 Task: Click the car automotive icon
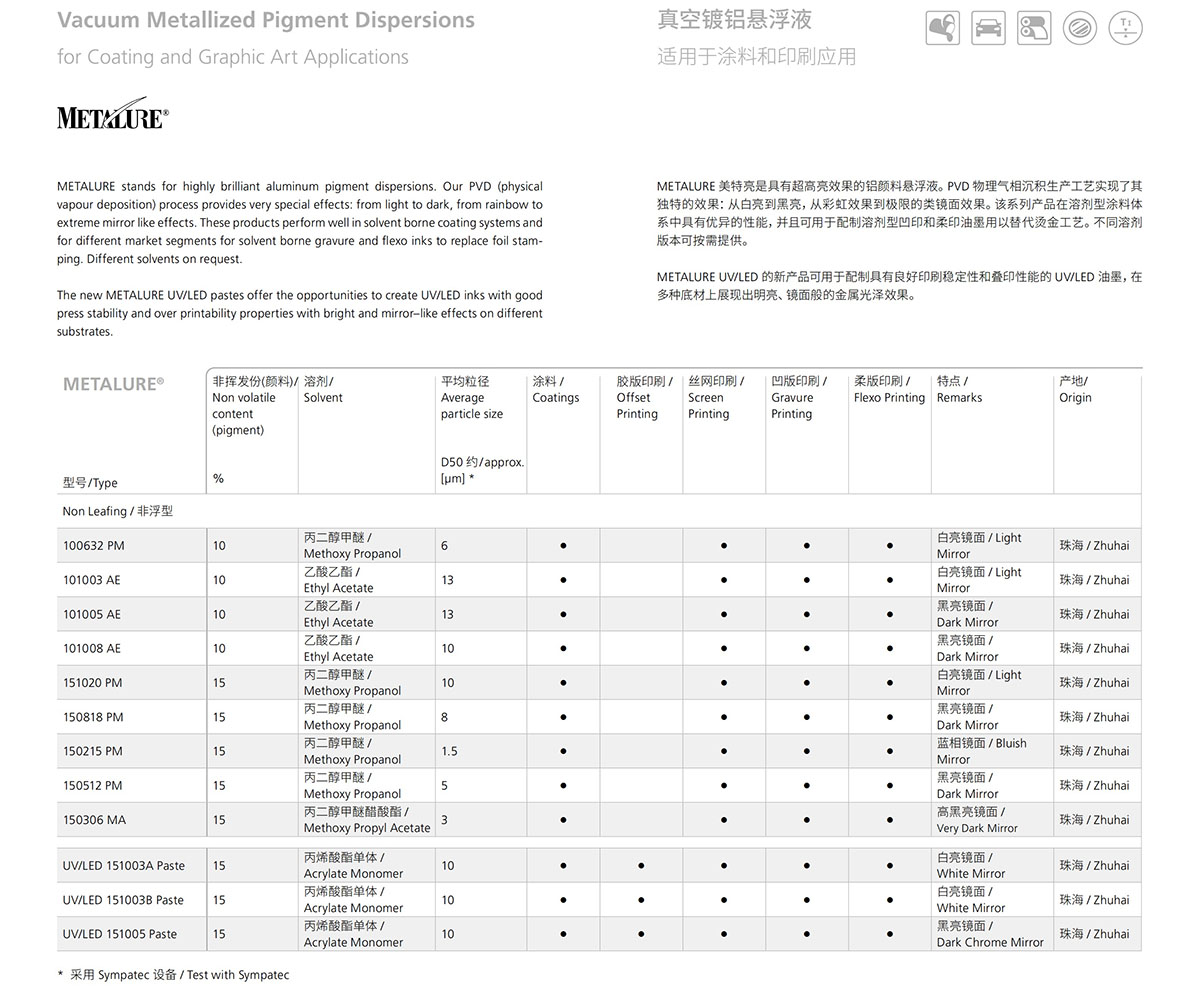click(988, 28)
